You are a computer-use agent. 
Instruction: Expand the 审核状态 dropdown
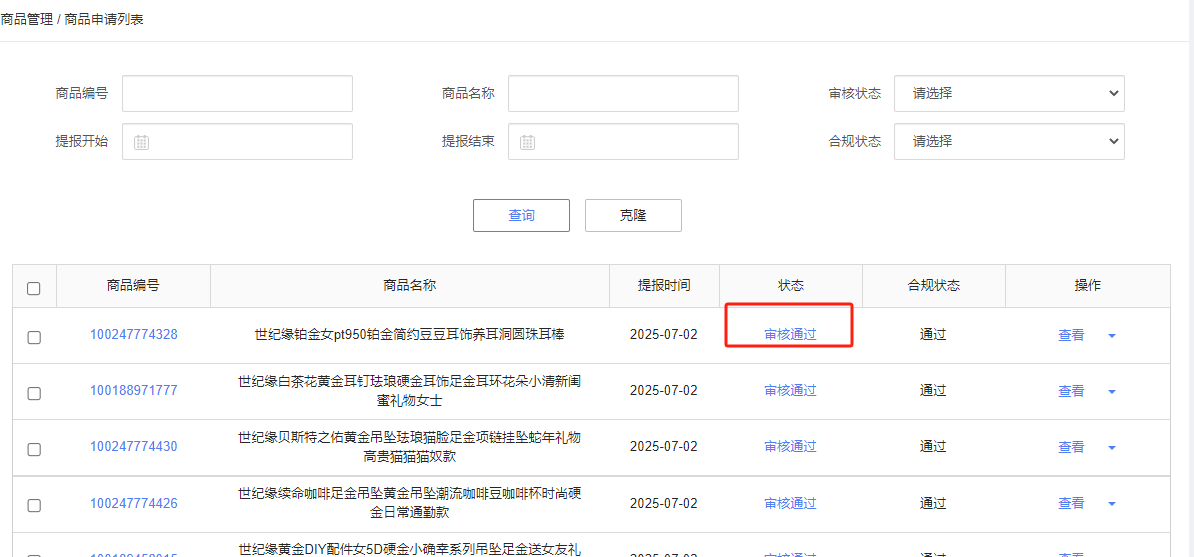1008,94
